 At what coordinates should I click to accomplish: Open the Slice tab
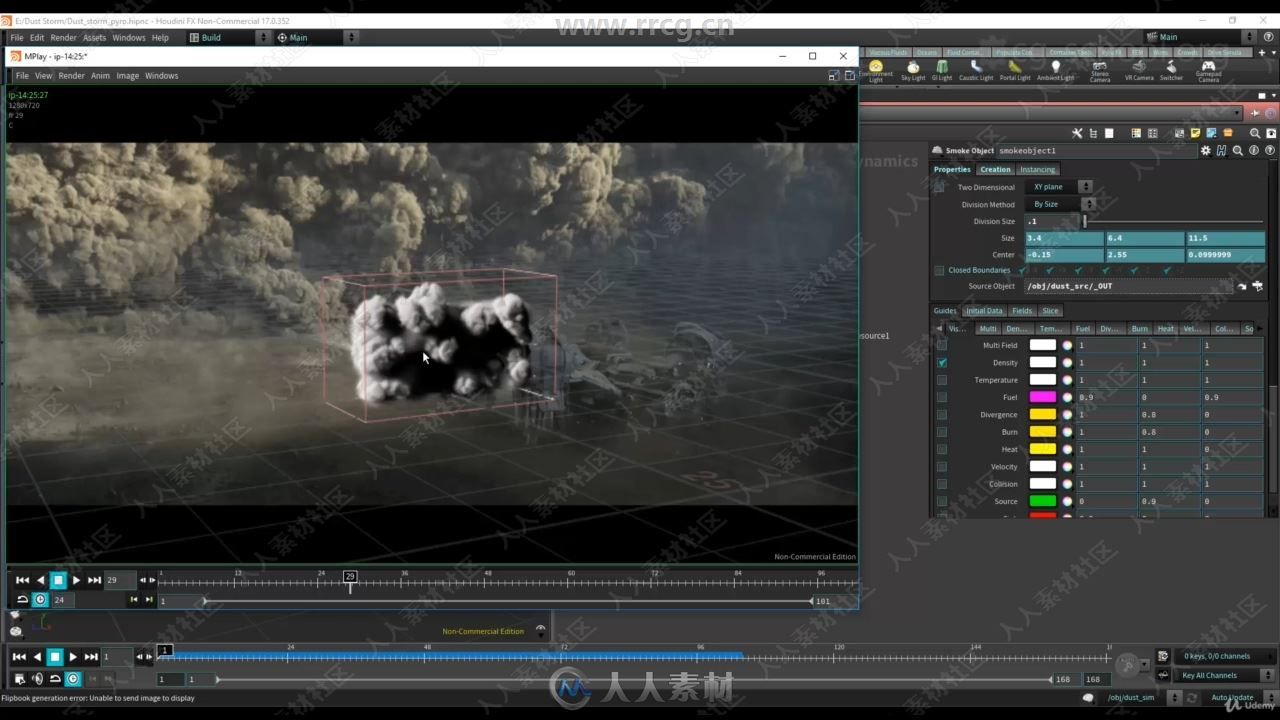click(x=1050, y=311)
